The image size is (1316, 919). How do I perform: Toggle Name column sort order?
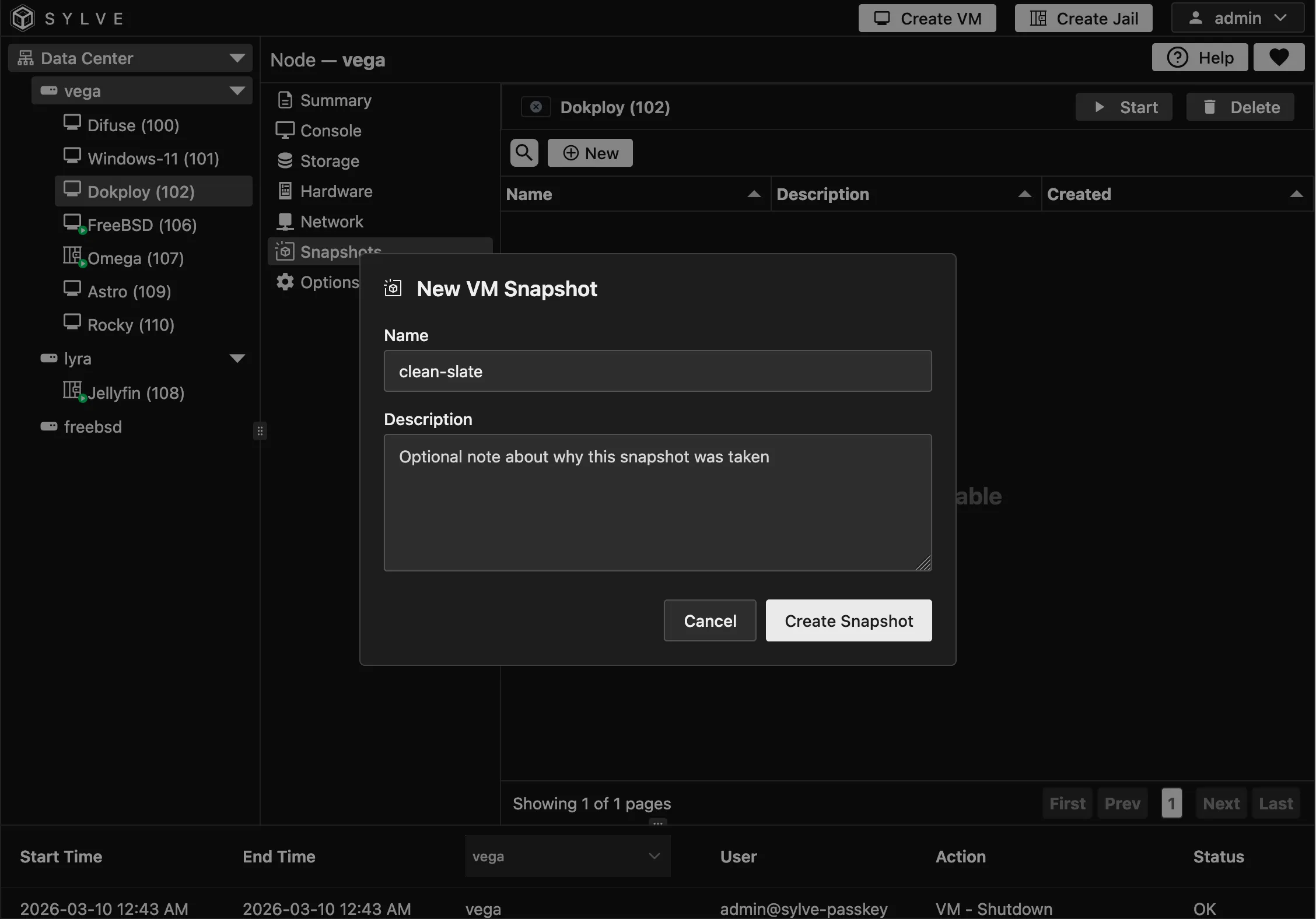[x=754, y=194]
